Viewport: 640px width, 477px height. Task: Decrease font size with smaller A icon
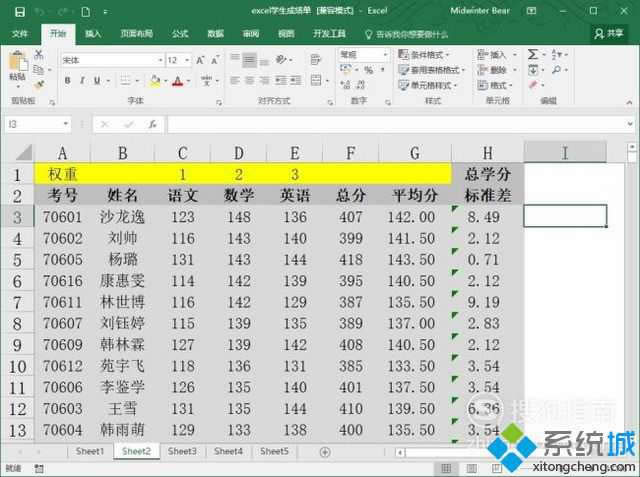click(215, 60)
